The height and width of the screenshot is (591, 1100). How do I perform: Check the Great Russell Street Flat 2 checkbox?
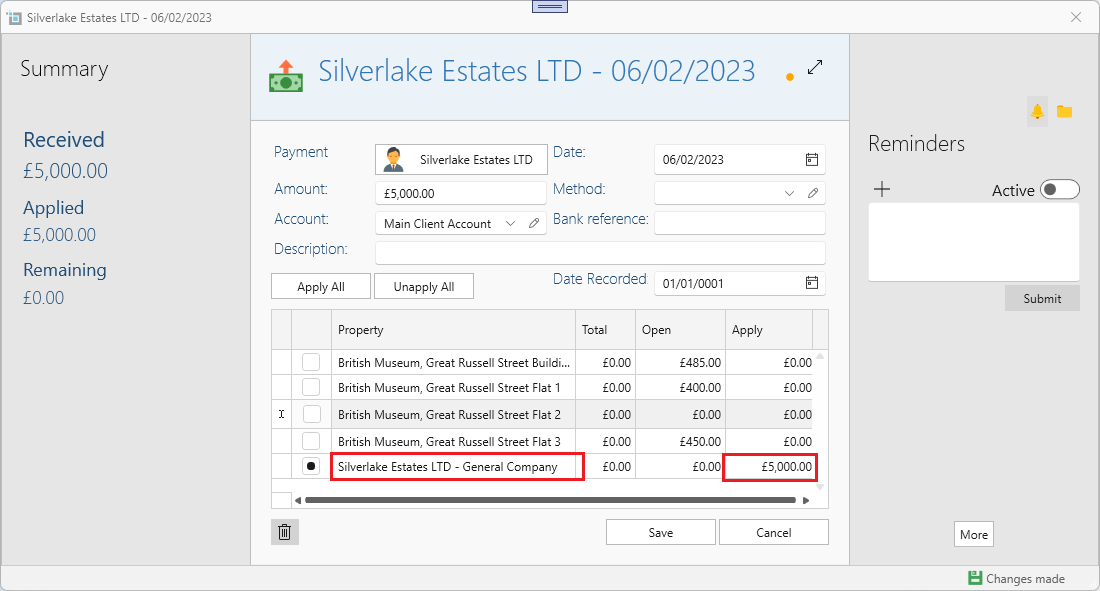click(x=311, y=414)
